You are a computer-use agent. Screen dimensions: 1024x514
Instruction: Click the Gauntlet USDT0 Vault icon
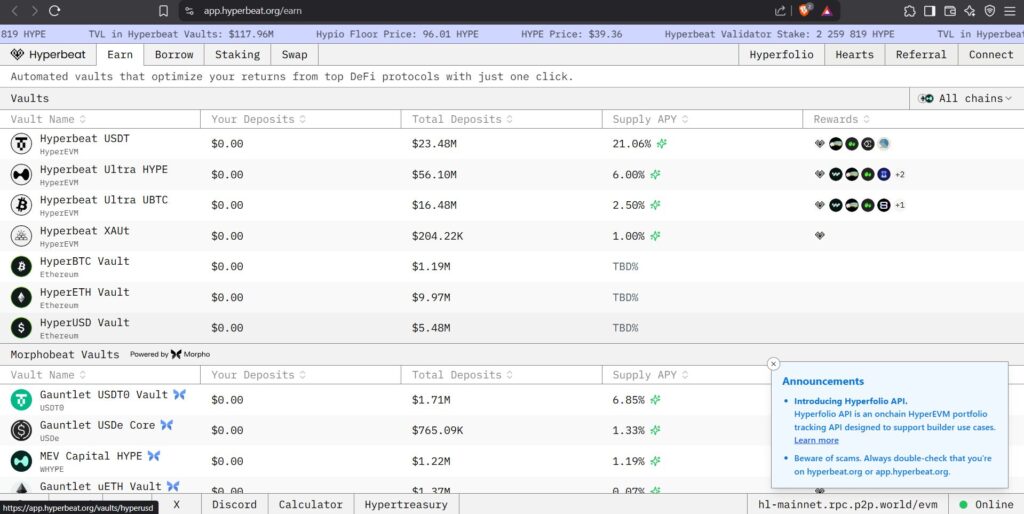tap(21, 400)
